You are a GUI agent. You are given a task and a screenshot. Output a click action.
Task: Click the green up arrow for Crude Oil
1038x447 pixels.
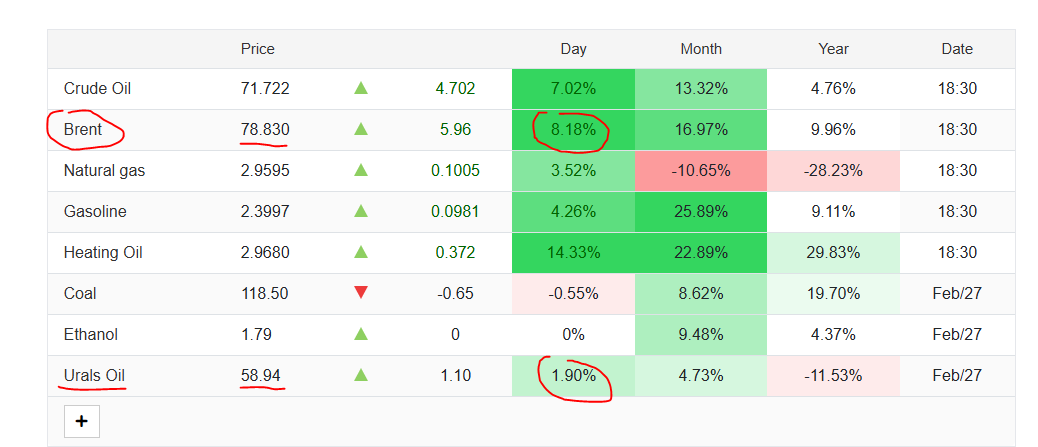click(x=361, y=89)
